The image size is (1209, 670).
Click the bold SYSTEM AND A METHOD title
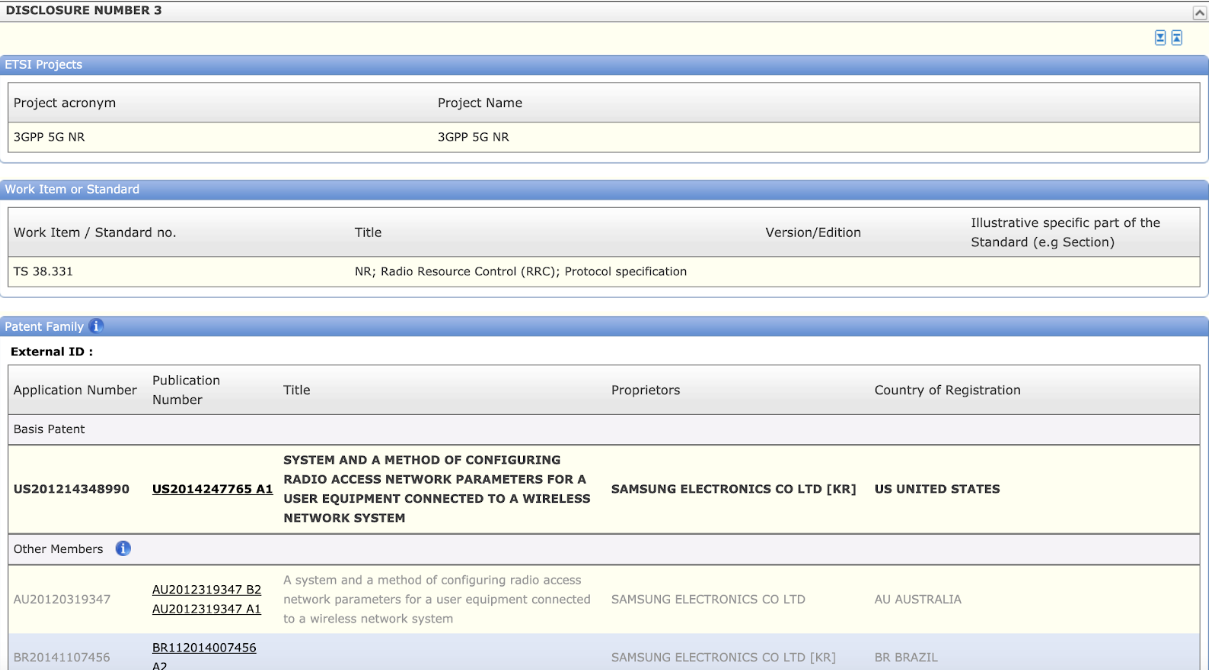[437, 489]
